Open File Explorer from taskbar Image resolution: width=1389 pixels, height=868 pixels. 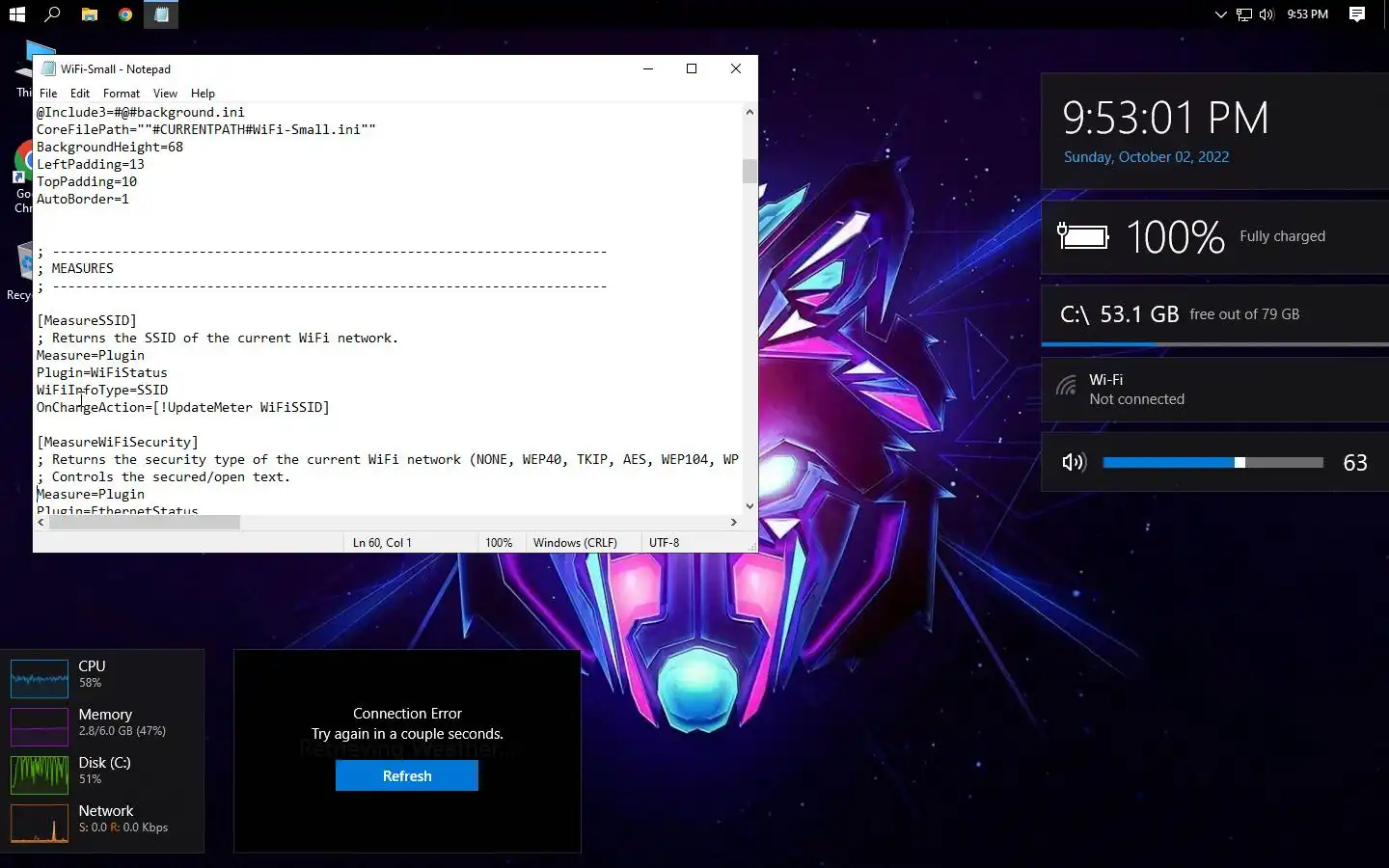coord(89,14)
